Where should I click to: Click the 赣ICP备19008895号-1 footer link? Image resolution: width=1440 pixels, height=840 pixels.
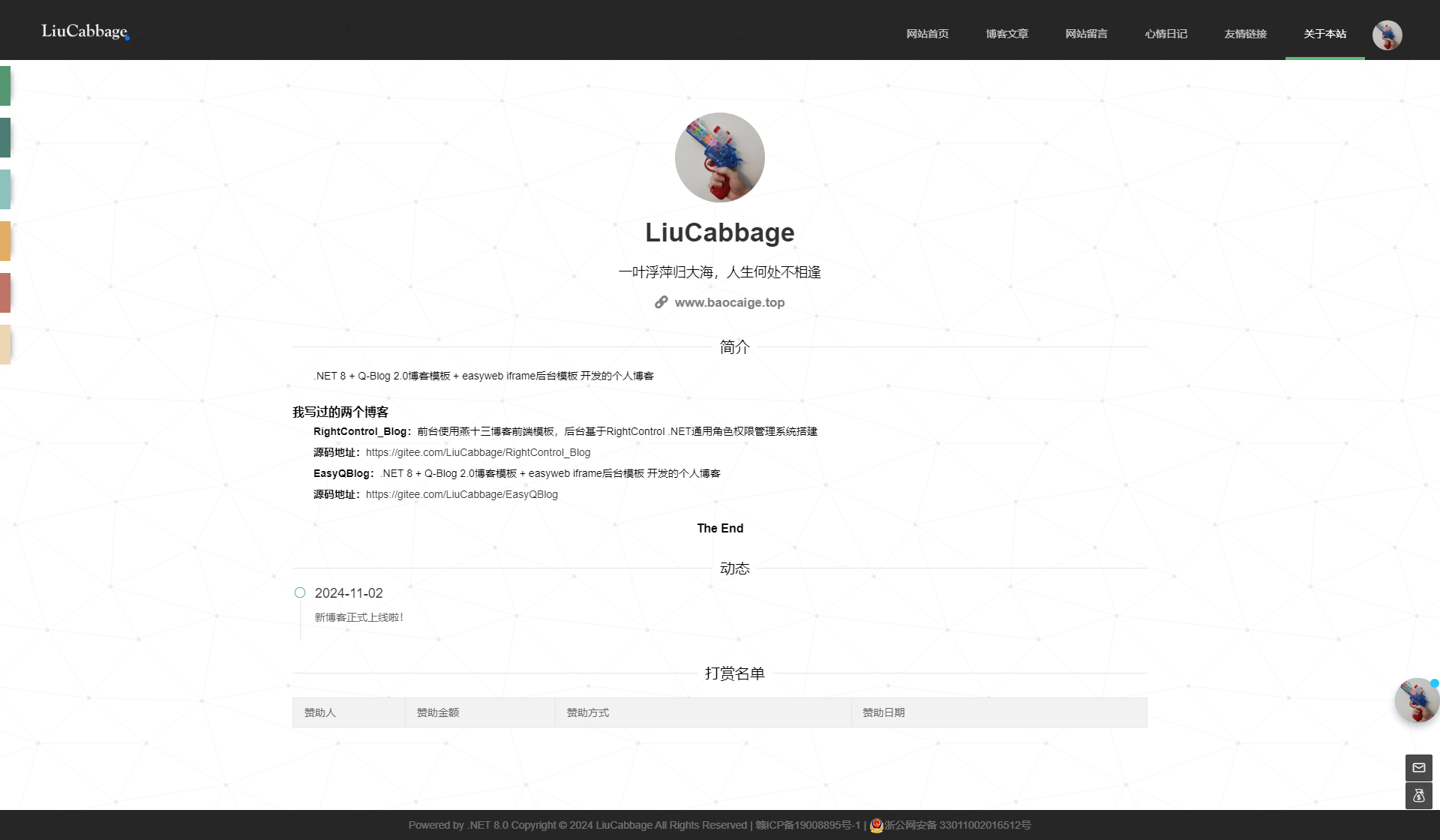click(808, 825)
